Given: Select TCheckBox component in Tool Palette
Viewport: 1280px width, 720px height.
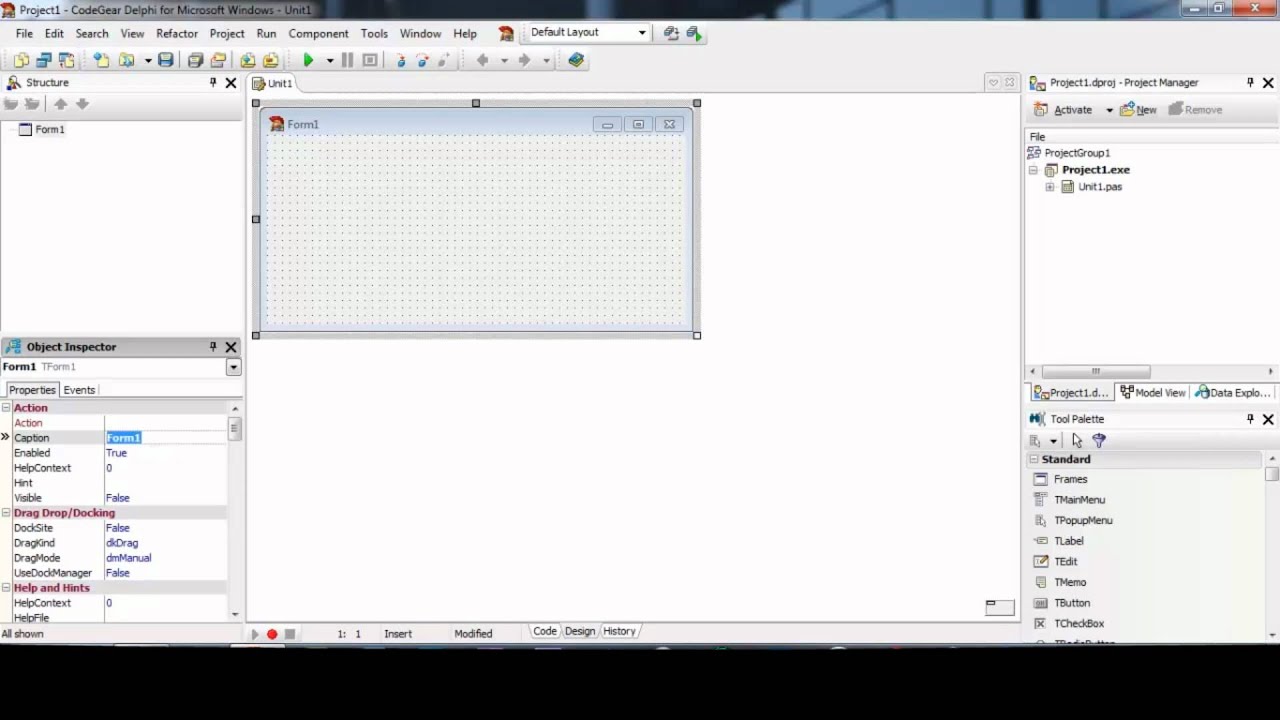Looking at the screenshot, I should click(x=1078, y=623).
